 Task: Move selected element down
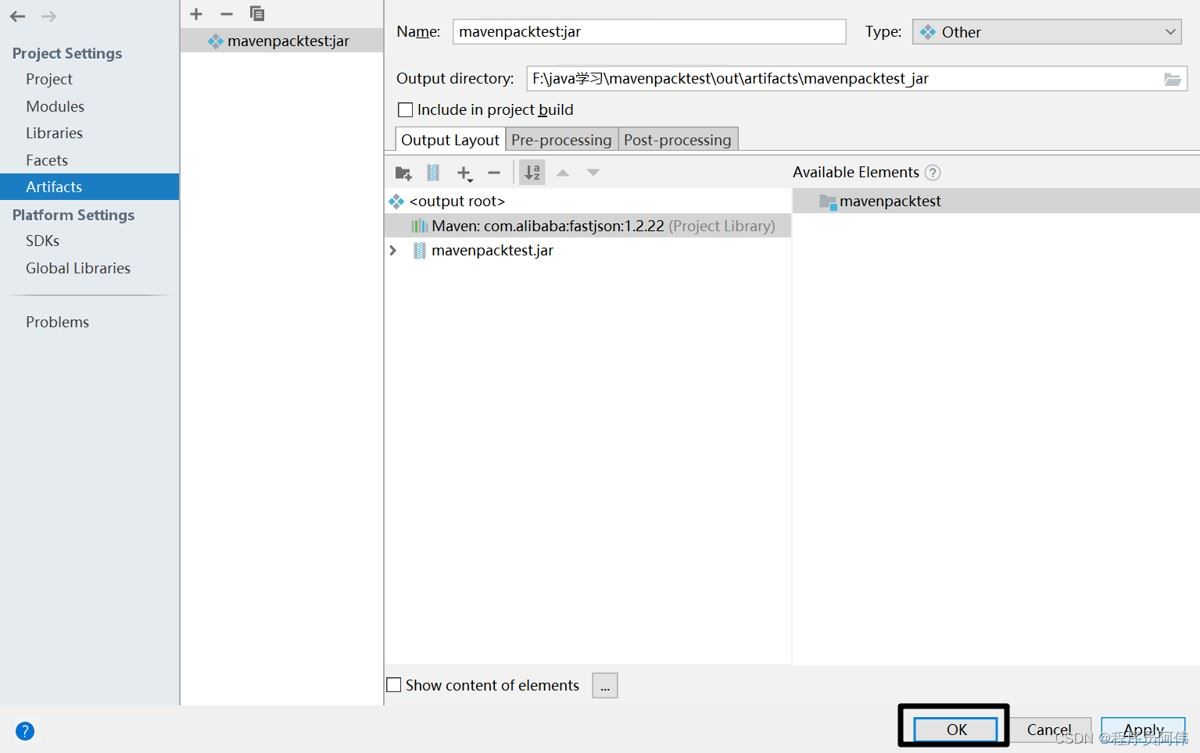pyautogui.click(x=593, y=173)
